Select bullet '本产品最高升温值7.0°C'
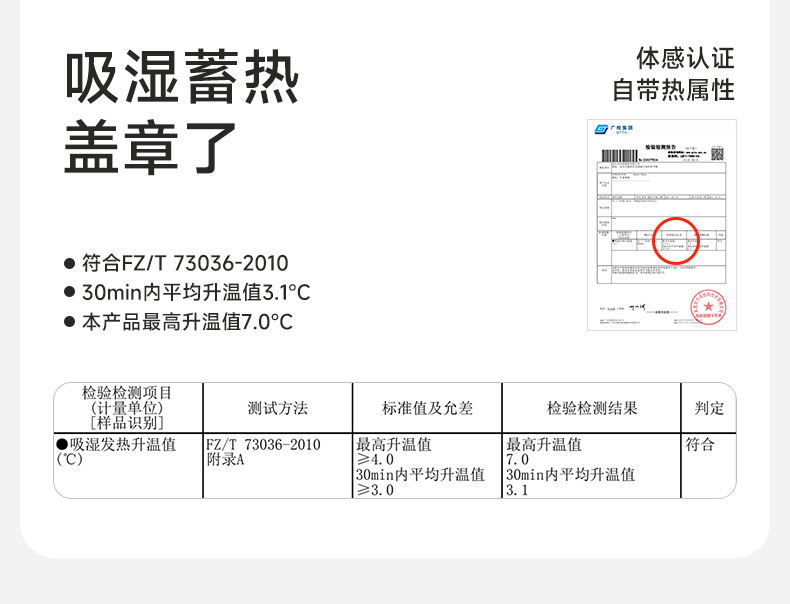Image resolution: width=790 pixels, height=604 pixels. point(179,322)
